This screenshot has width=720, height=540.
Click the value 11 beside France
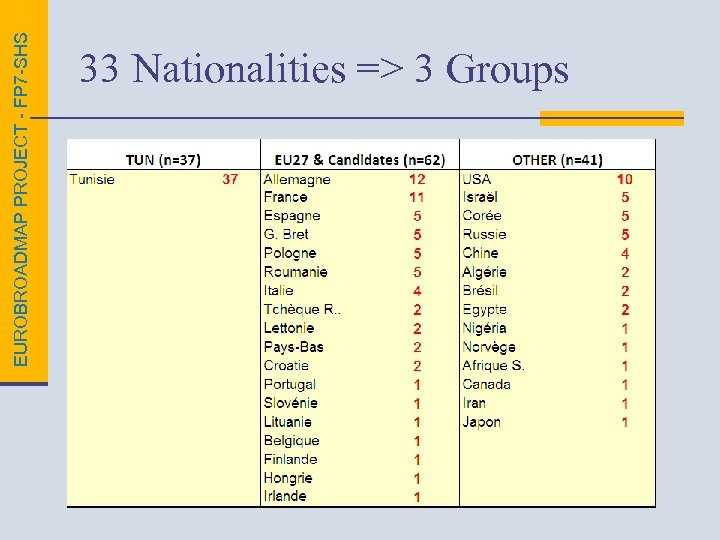pos(416,197)
